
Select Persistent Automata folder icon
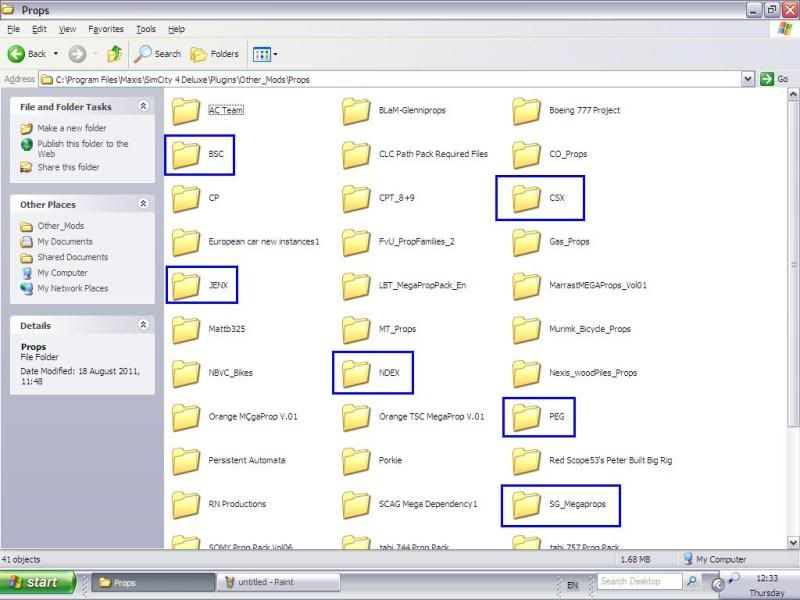tap(186, 461)
